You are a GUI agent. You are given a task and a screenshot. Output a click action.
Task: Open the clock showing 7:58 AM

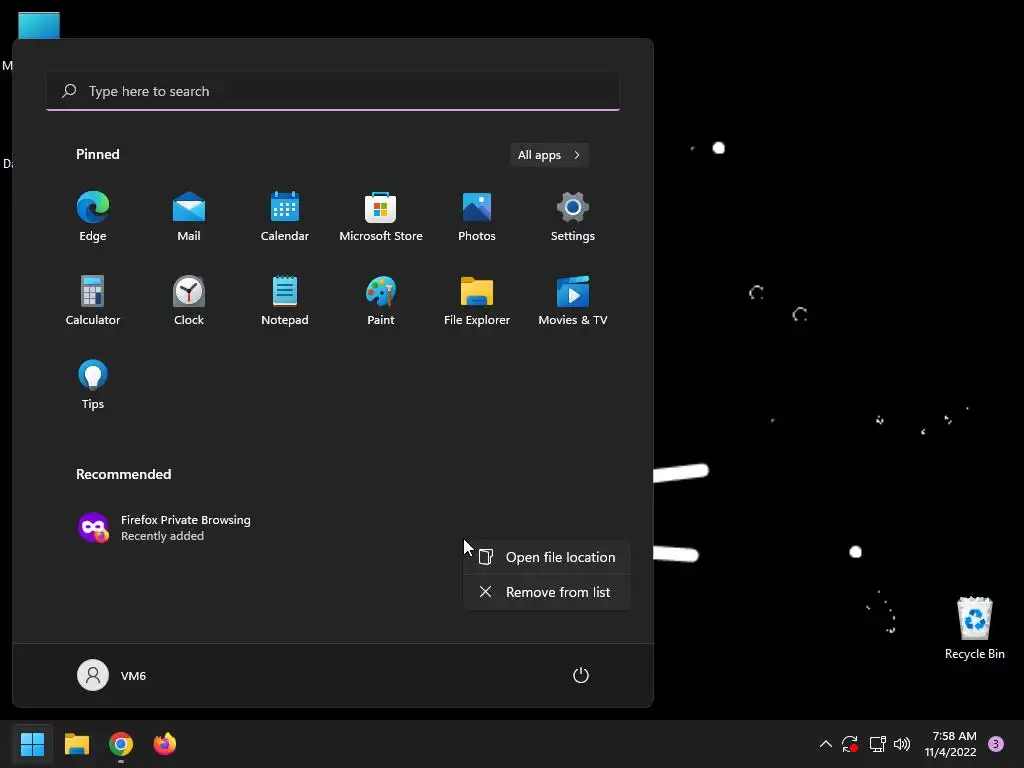[951, 744]
